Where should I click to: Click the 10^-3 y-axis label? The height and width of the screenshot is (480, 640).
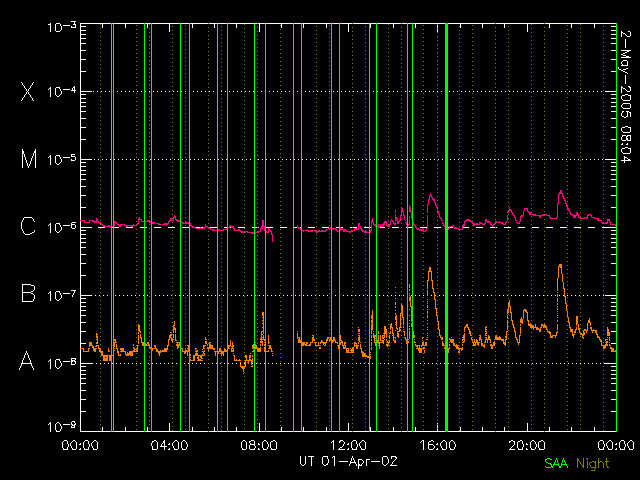point(62,28)
